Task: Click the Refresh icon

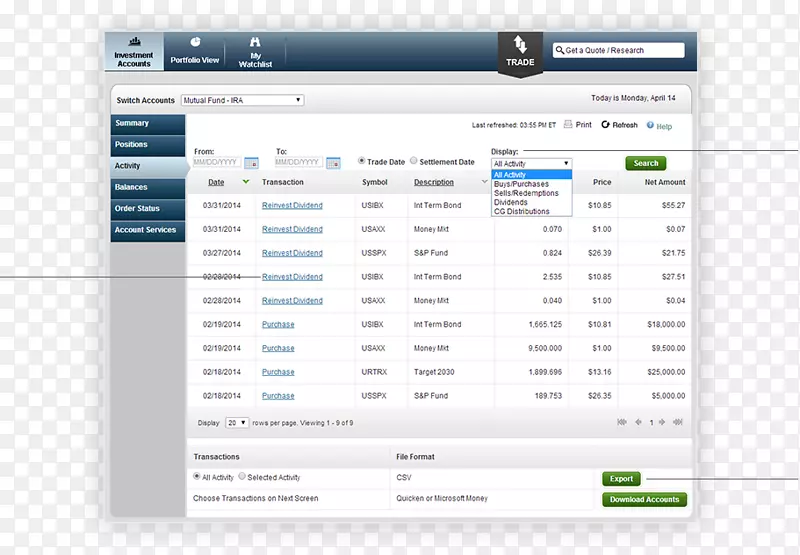Action: pos(605,125)
